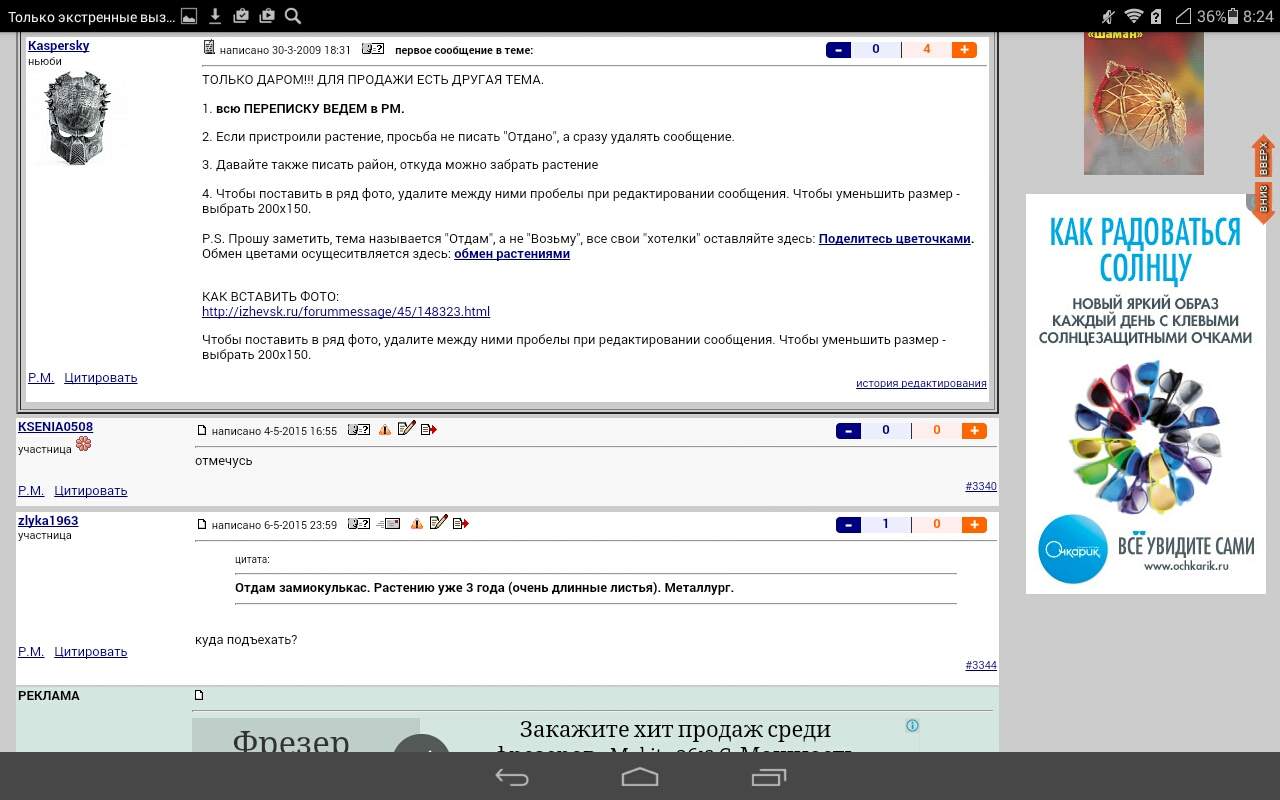This screenshot has height=800, width=1280.
Task: Downvote Kaspersky's post with the minus button
Action: coord(838,50)
